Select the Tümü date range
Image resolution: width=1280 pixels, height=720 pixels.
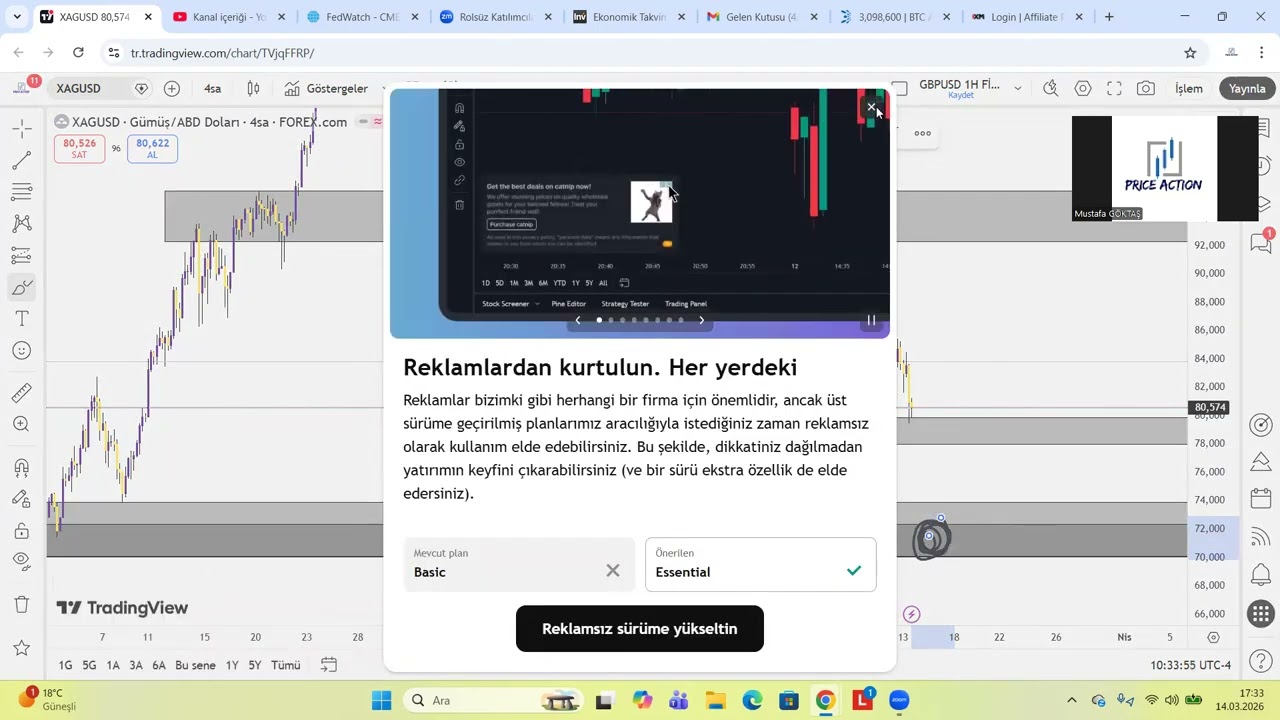(285, 665)
